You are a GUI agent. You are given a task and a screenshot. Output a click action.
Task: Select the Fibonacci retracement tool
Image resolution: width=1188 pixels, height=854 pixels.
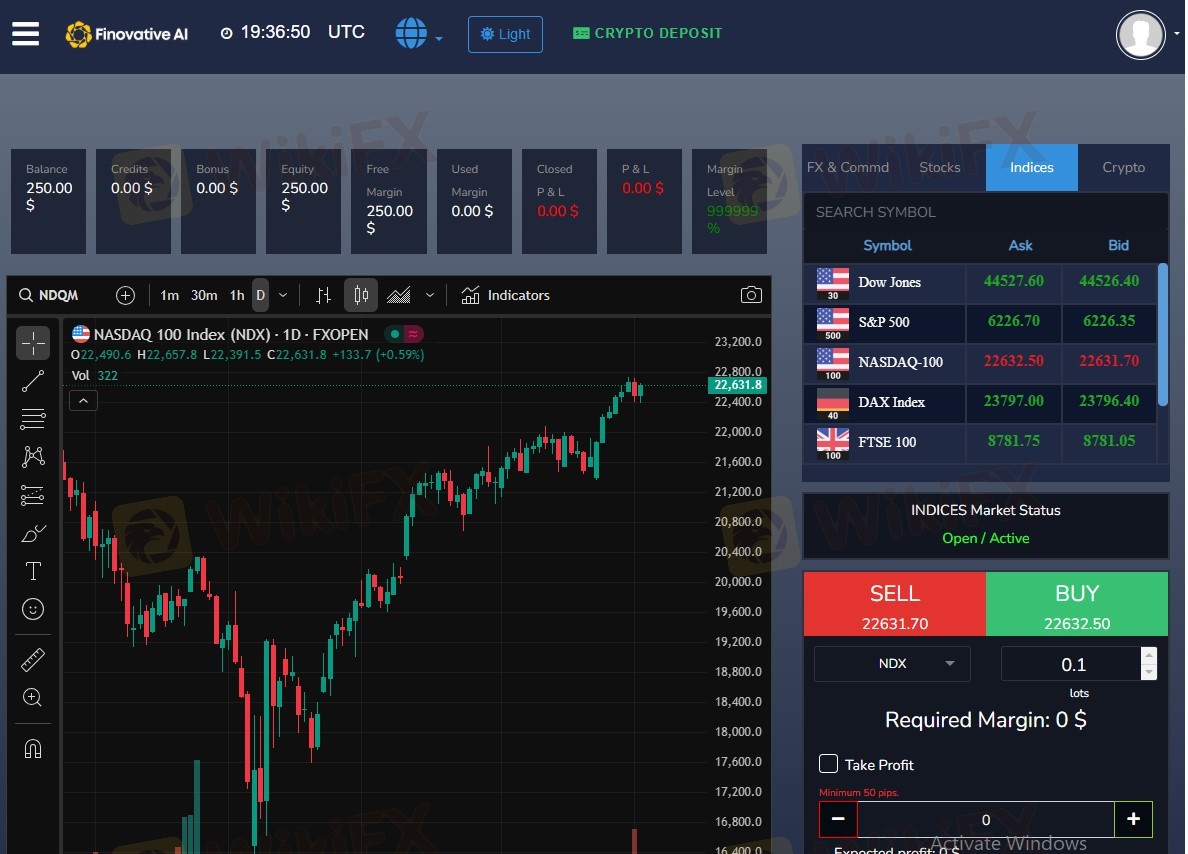click(33, 418)
